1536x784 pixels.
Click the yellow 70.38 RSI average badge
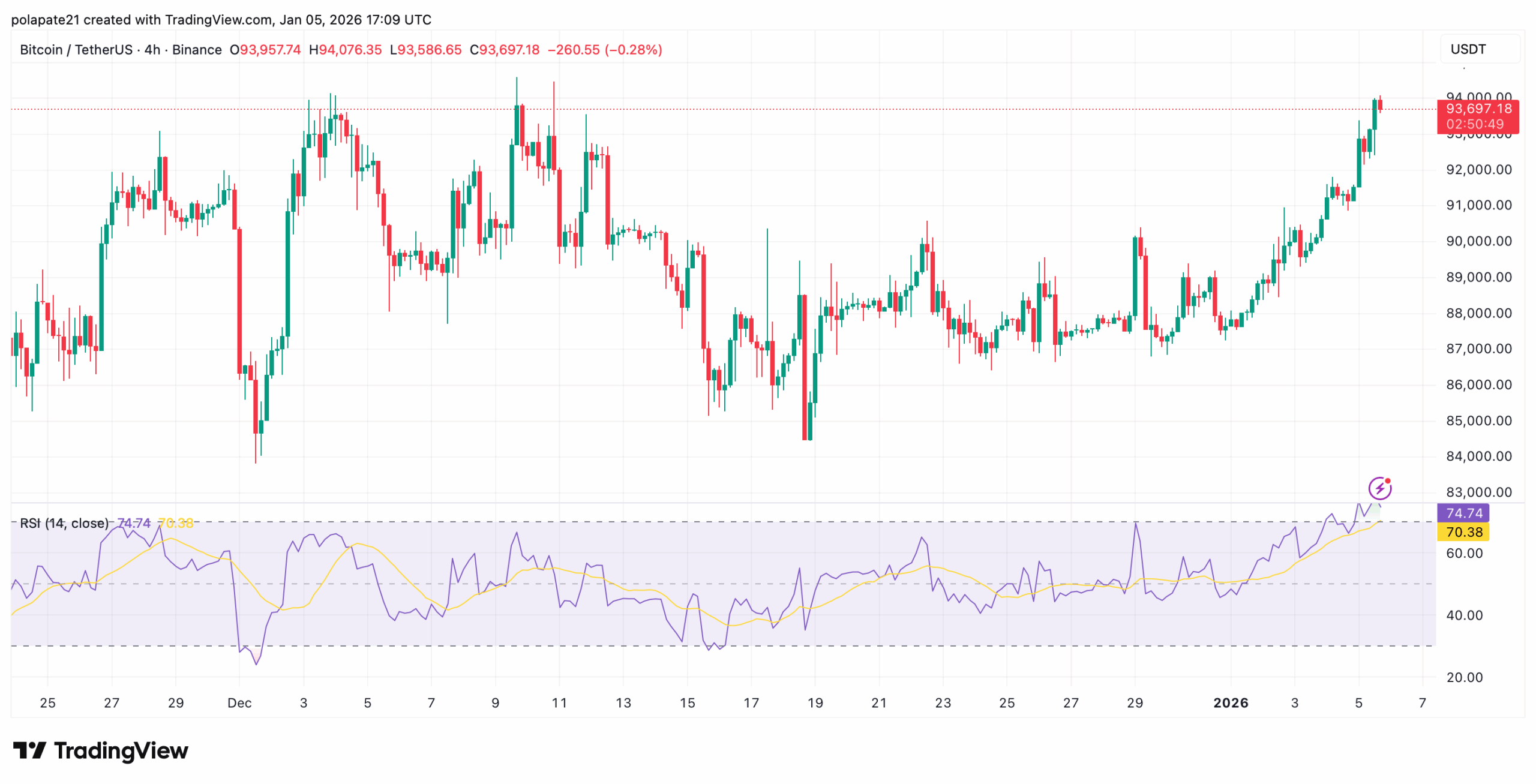point(1465,533)
